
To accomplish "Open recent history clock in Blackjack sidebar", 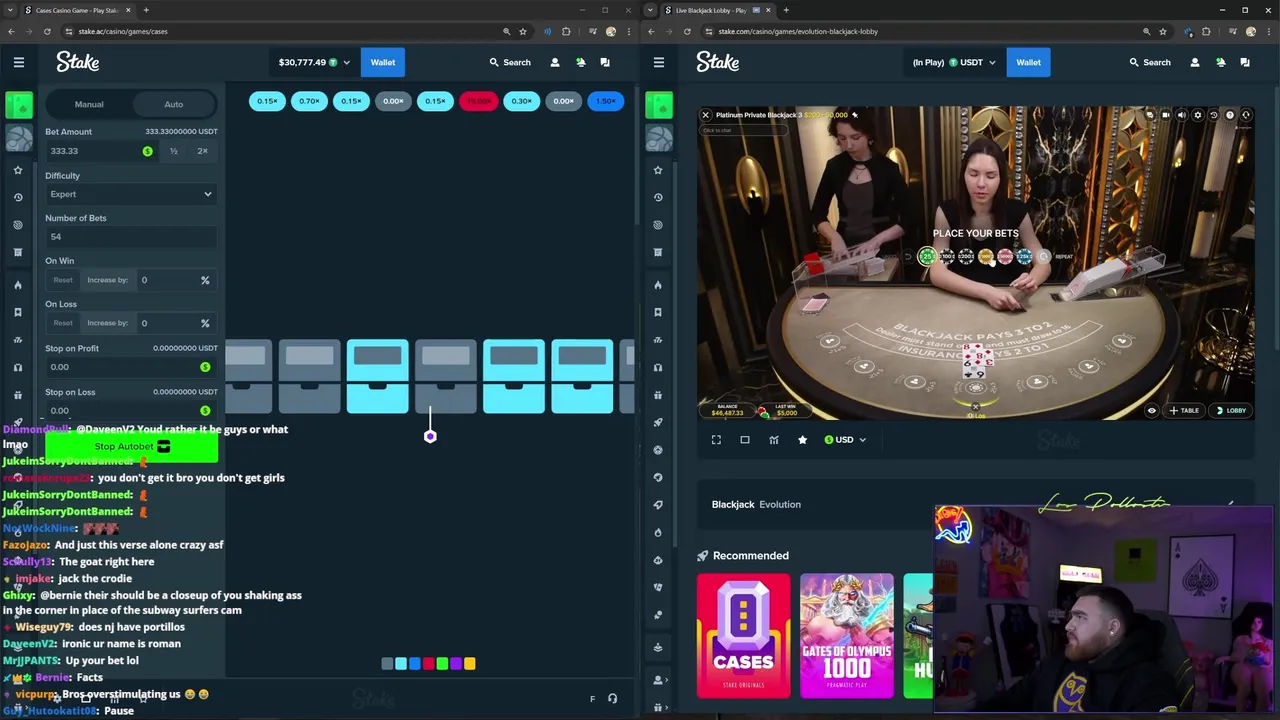I will (x=658, y=197).
